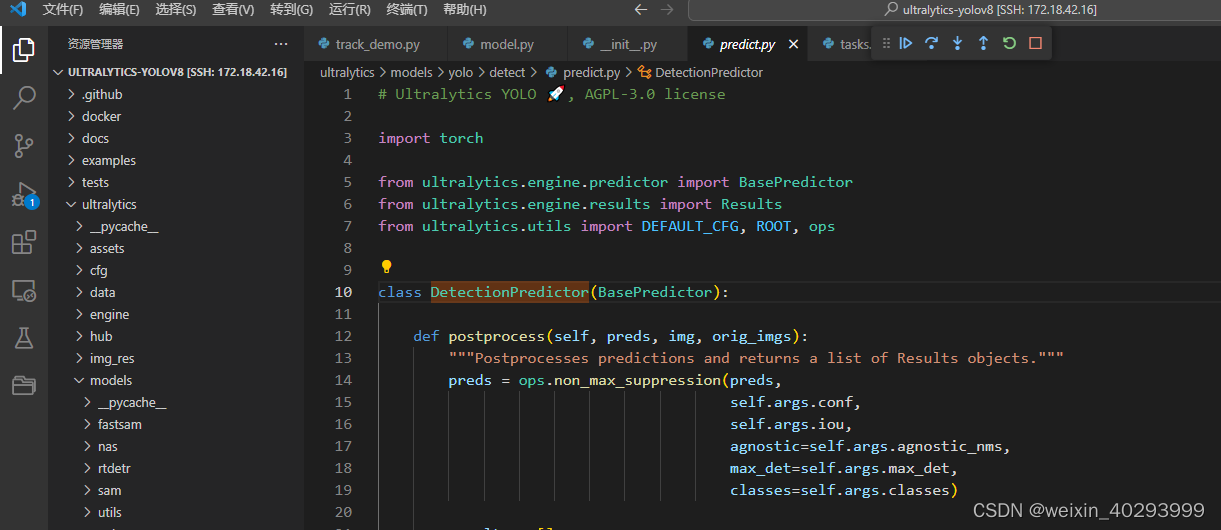Switch to the __init__.py tab
This screenshot has width=1221, height=530.
(628, 44)
